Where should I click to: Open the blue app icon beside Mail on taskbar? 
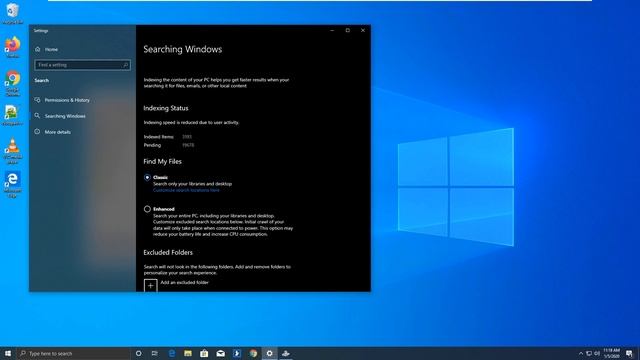point(237,353)
